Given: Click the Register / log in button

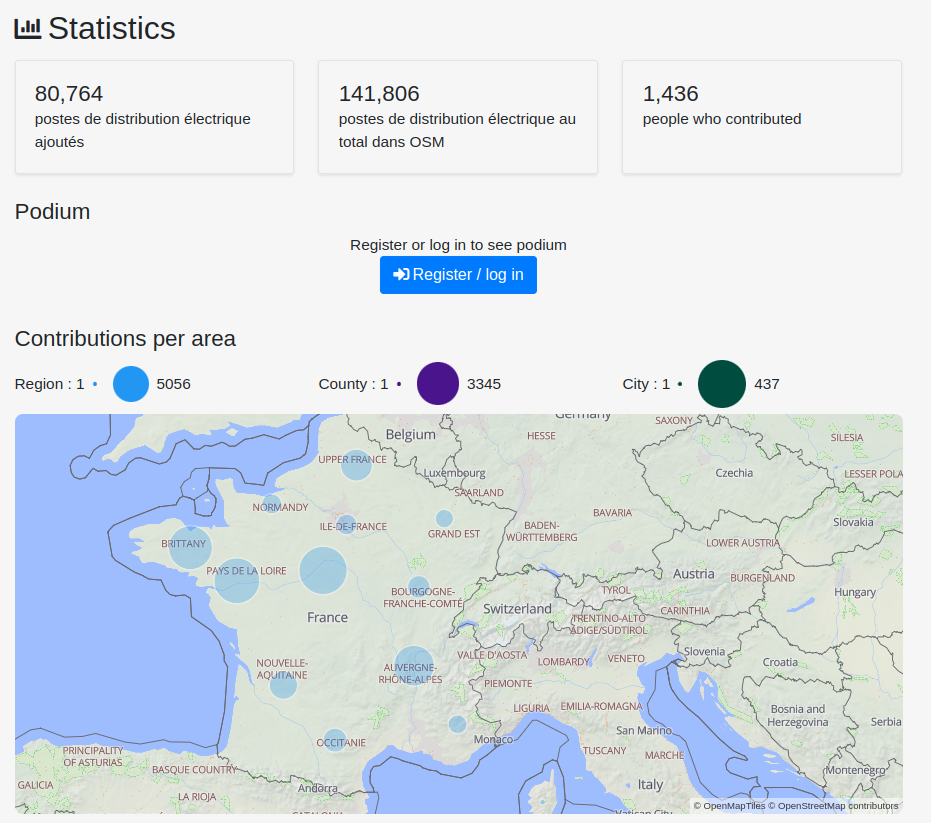Looking at the screenshot, I should pos(458,275).
